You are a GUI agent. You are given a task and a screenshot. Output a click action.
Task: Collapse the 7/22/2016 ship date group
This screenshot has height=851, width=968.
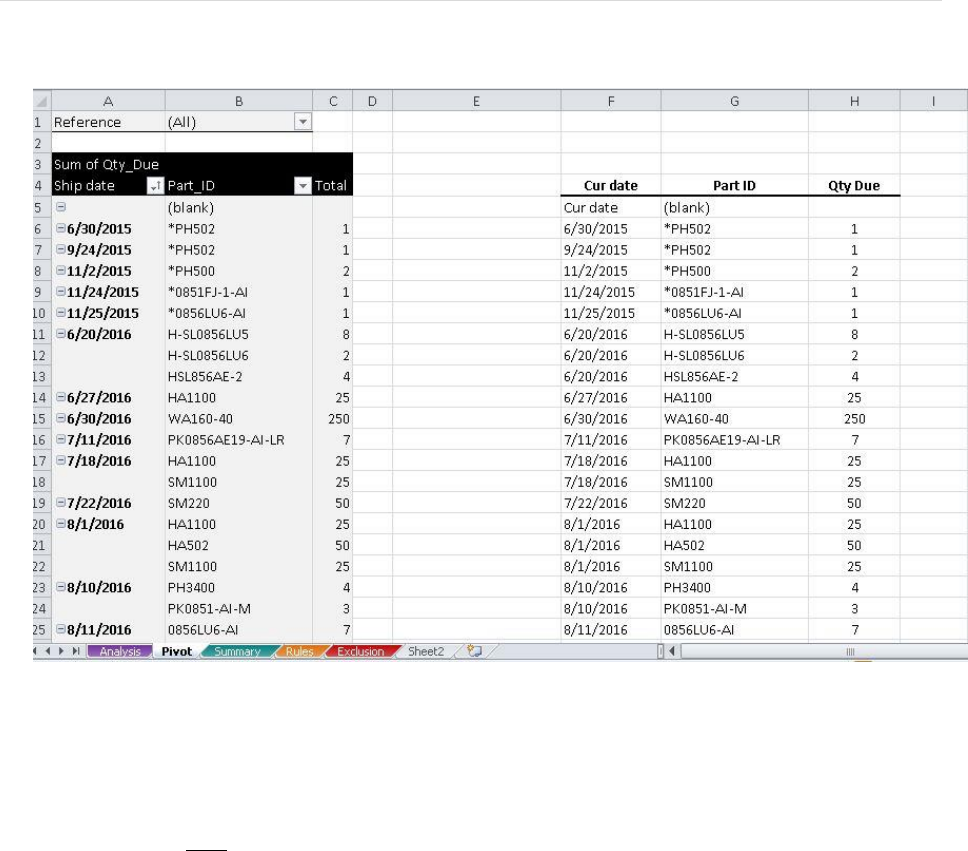[x=60, y=502]
